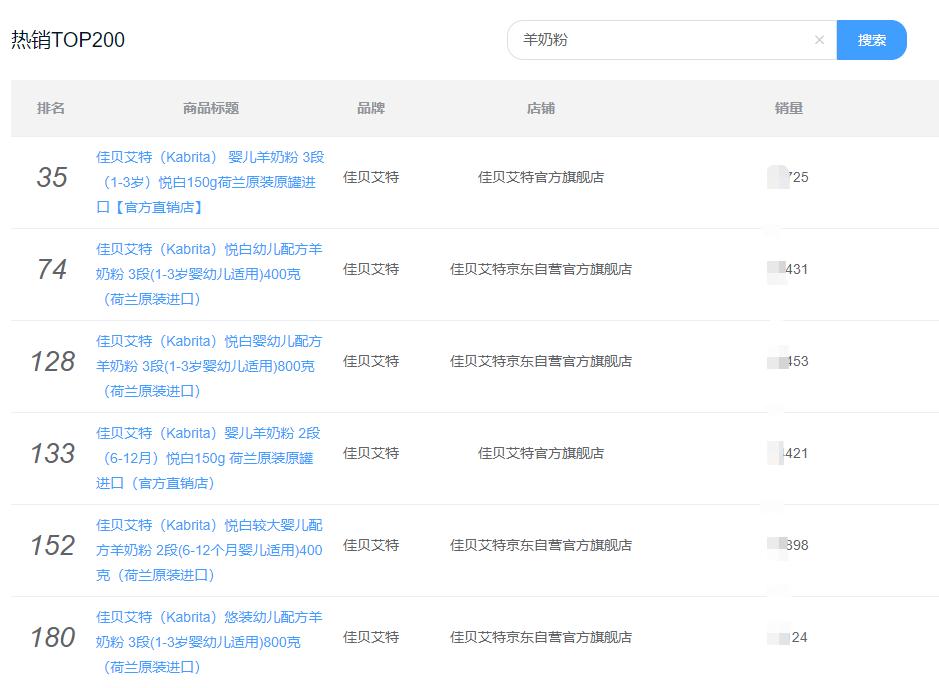Select the rank number 74 cell
939x688 pixels.
52,269
